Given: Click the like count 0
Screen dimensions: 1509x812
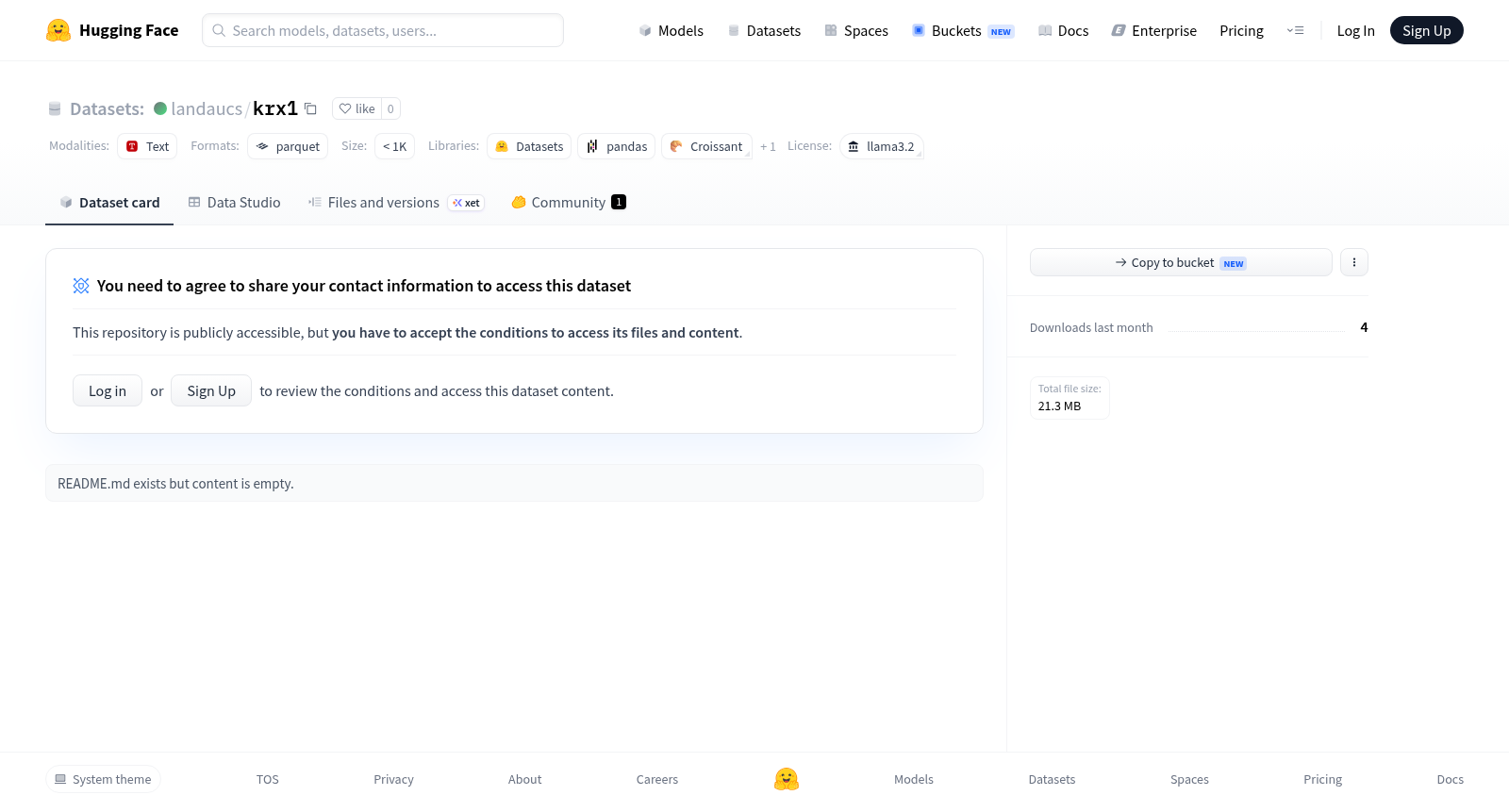Looking at the screenshot, I should pyautogui.click(x=390, y=108).
